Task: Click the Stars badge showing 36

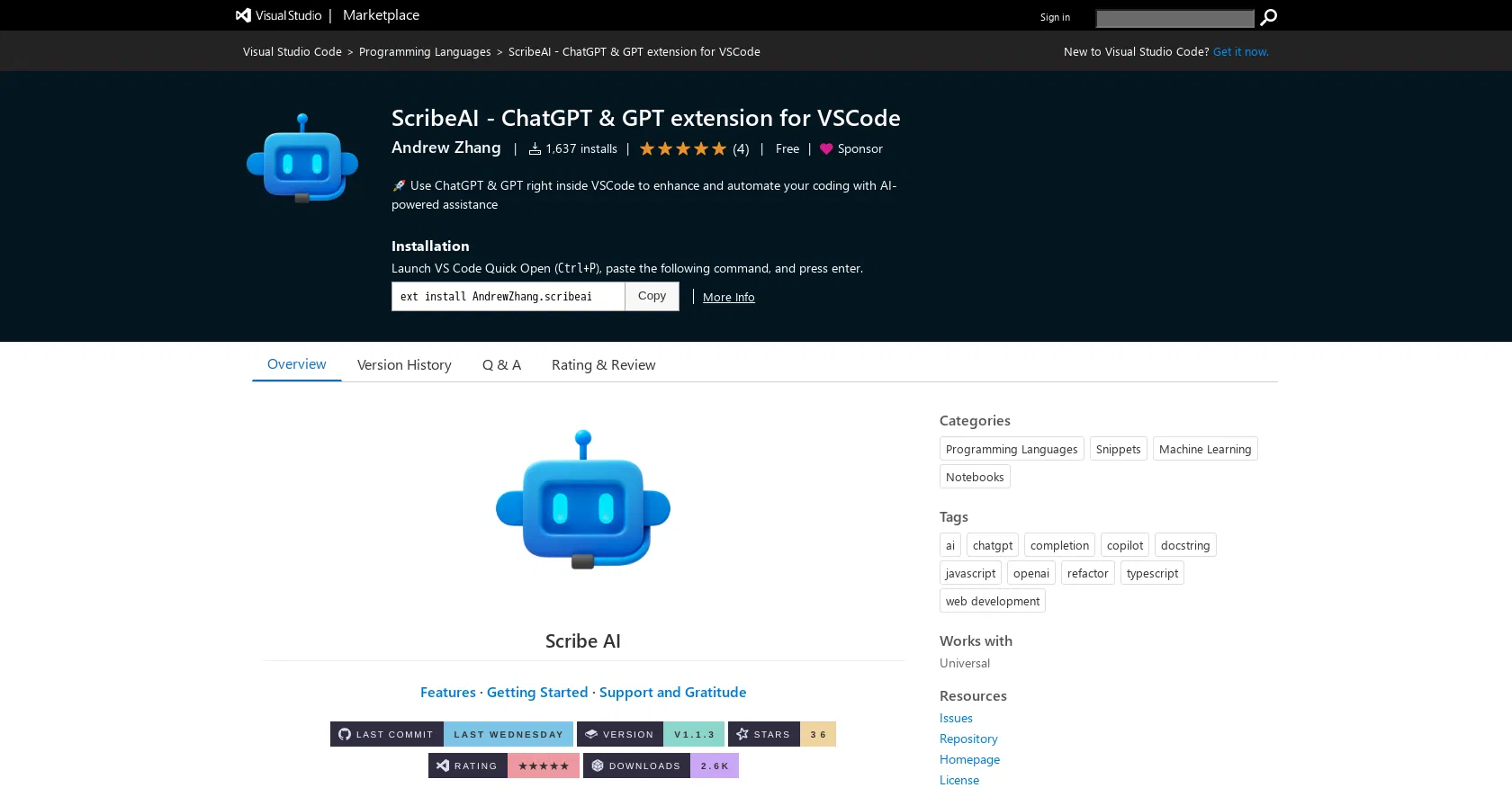Action: [x=781, y=734]
